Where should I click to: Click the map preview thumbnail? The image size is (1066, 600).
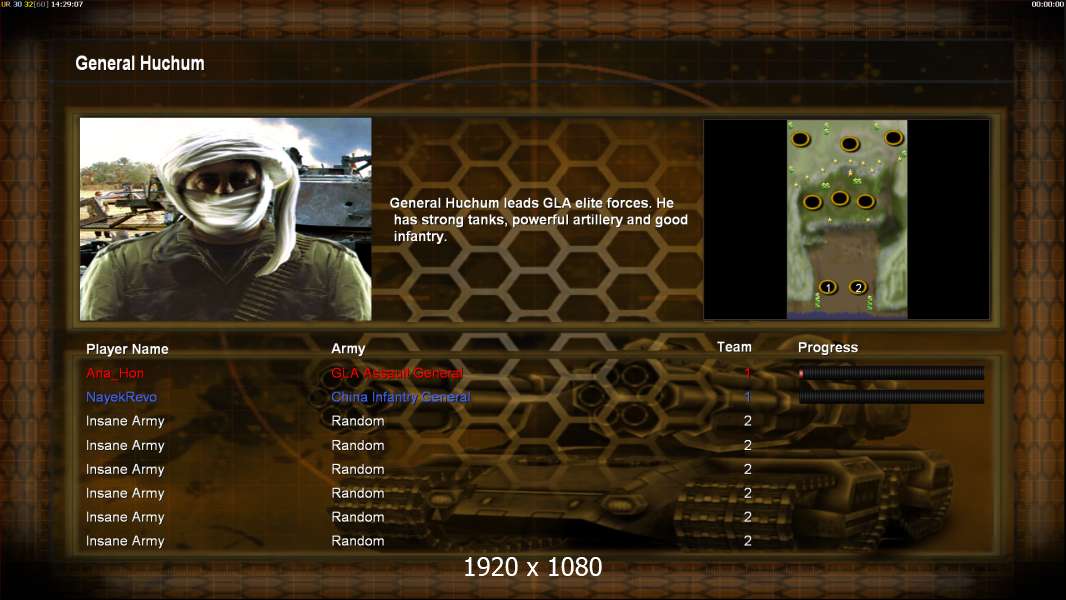[846, 219]
